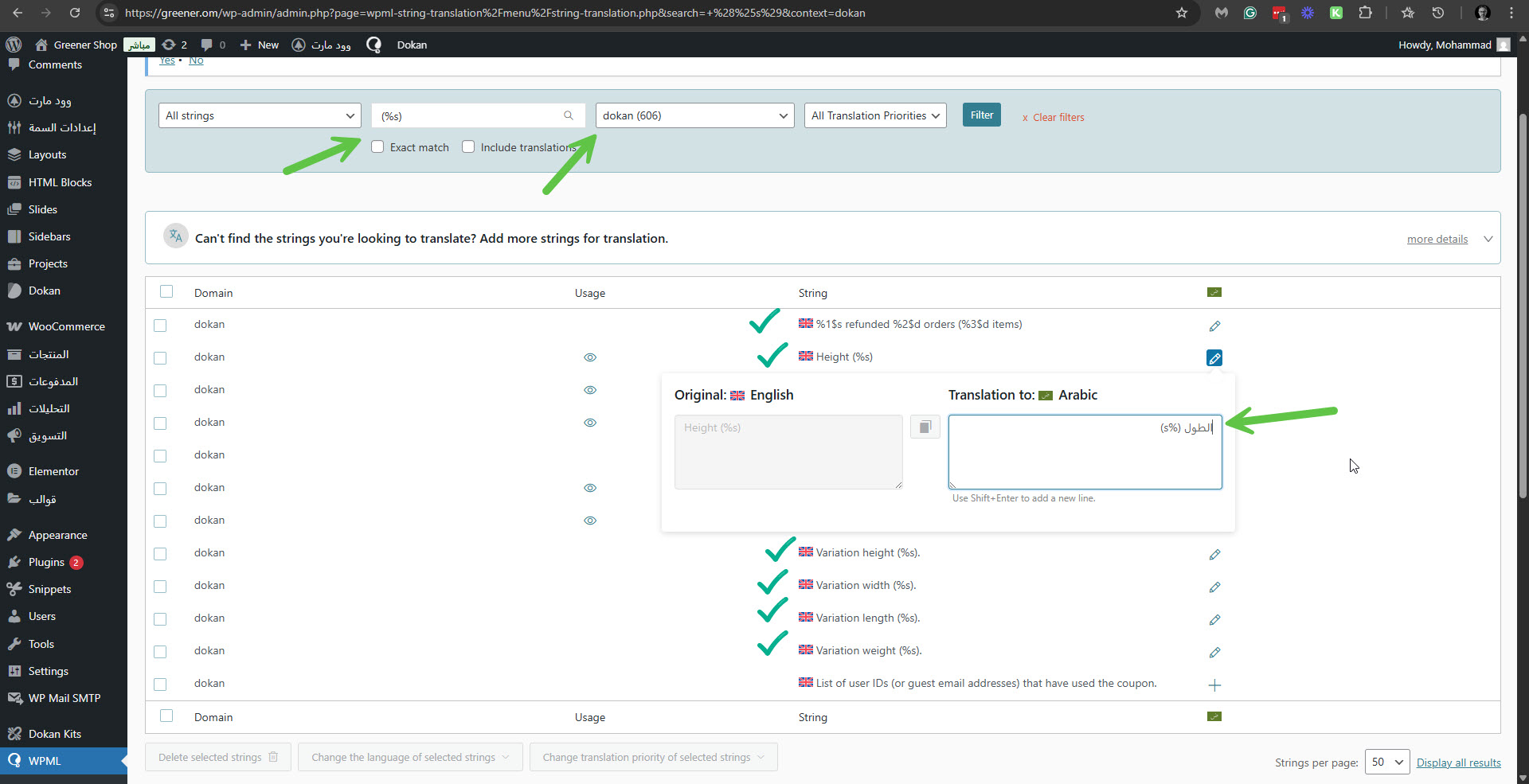Image resolution: width=1529 pixels, height=784 pixels.
Task: Open browser history clock icon
Action: click(1438, 13)
